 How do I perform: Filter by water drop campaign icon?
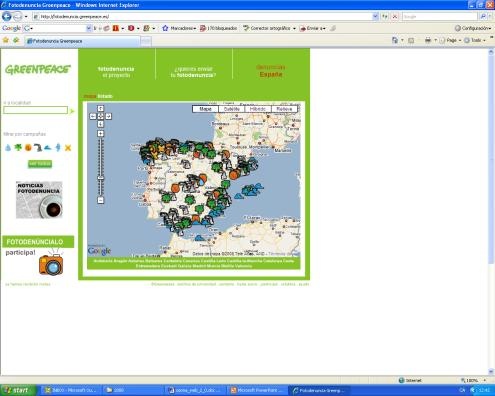8,148
